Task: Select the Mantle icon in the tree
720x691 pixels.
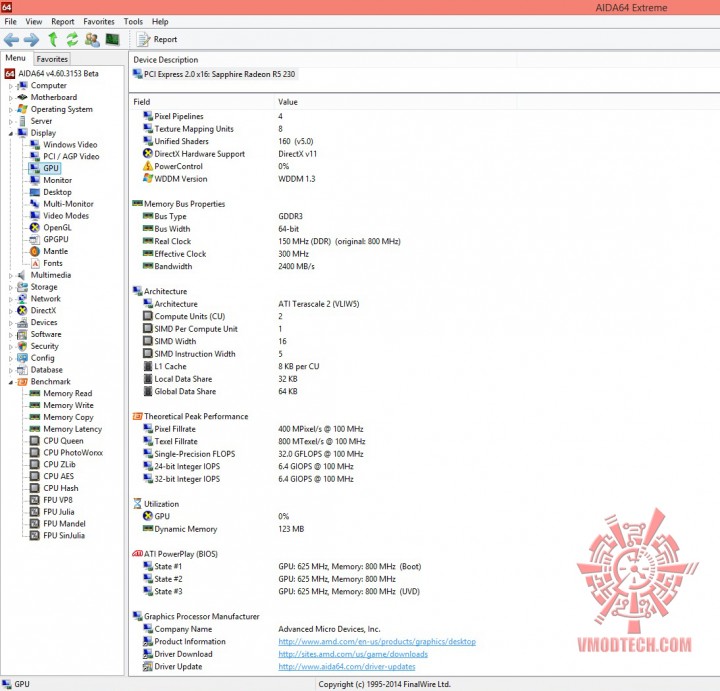Action: click(35, 251)
